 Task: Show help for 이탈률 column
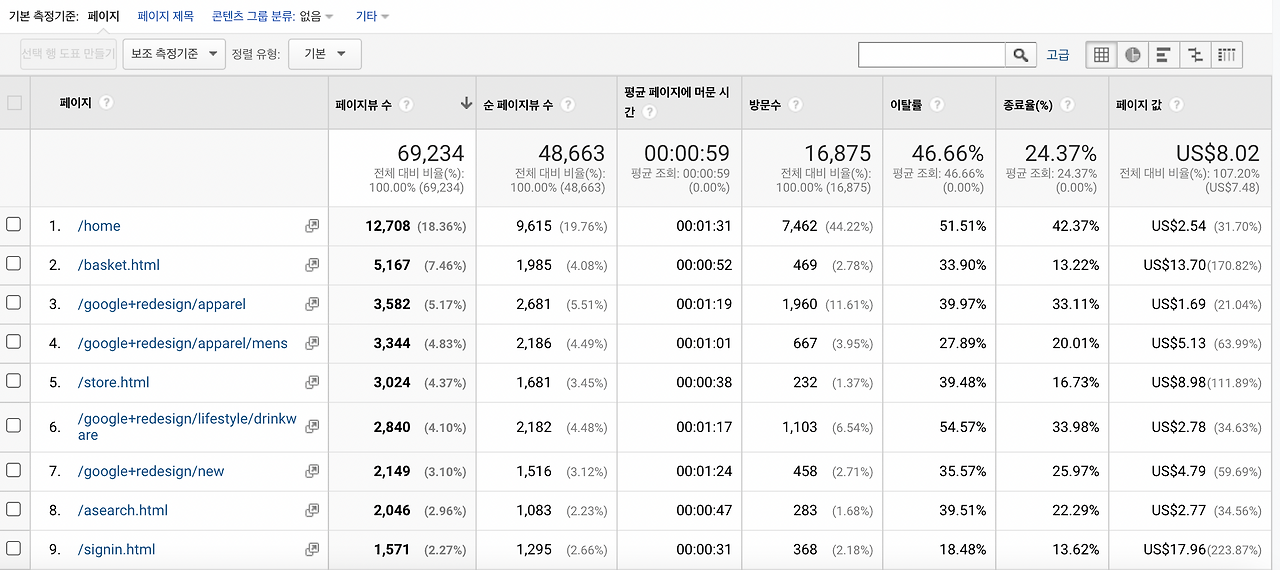937,104
